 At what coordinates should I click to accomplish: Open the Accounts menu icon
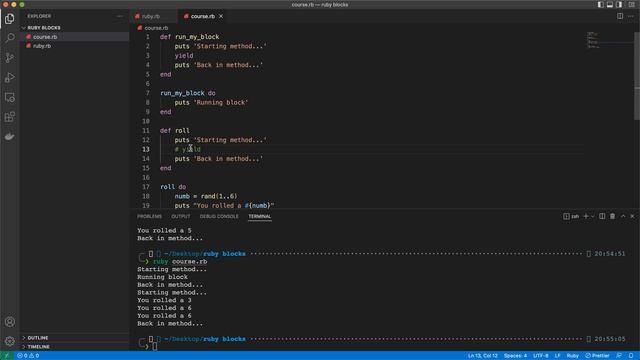point(9,322)
